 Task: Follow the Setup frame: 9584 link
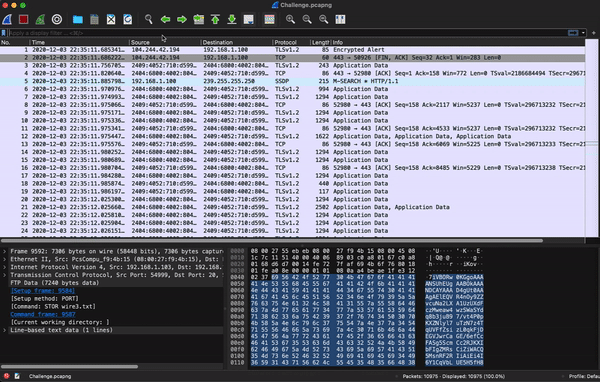coord(43,291)
